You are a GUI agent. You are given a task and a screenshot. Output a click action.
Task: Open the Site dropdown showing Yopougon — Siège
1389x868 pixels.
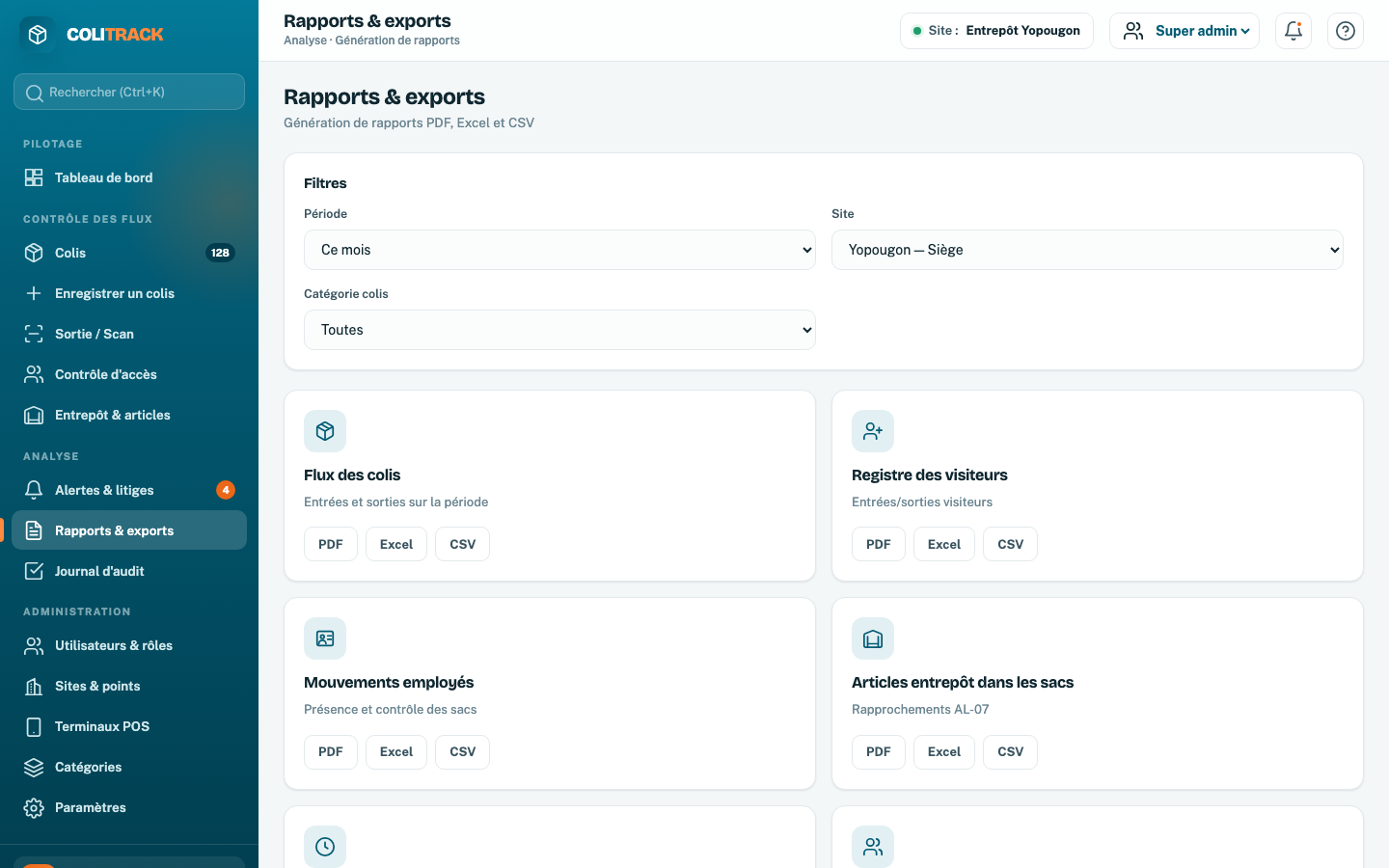(1087, 250)
